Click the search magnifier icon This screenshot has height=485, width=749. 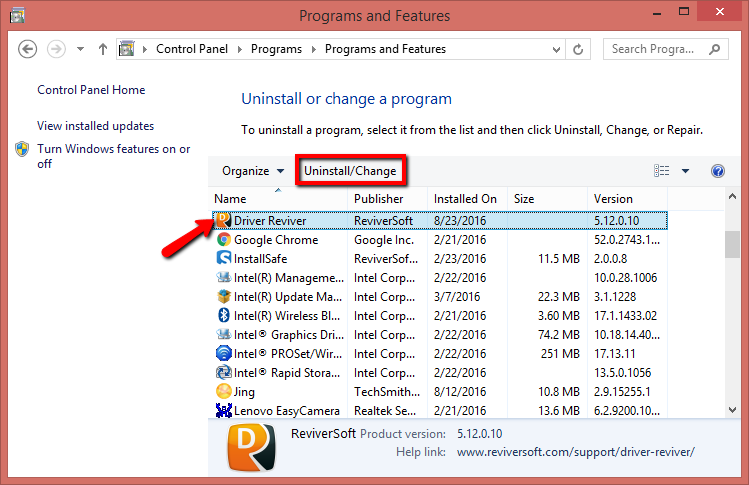pos(715,49)
